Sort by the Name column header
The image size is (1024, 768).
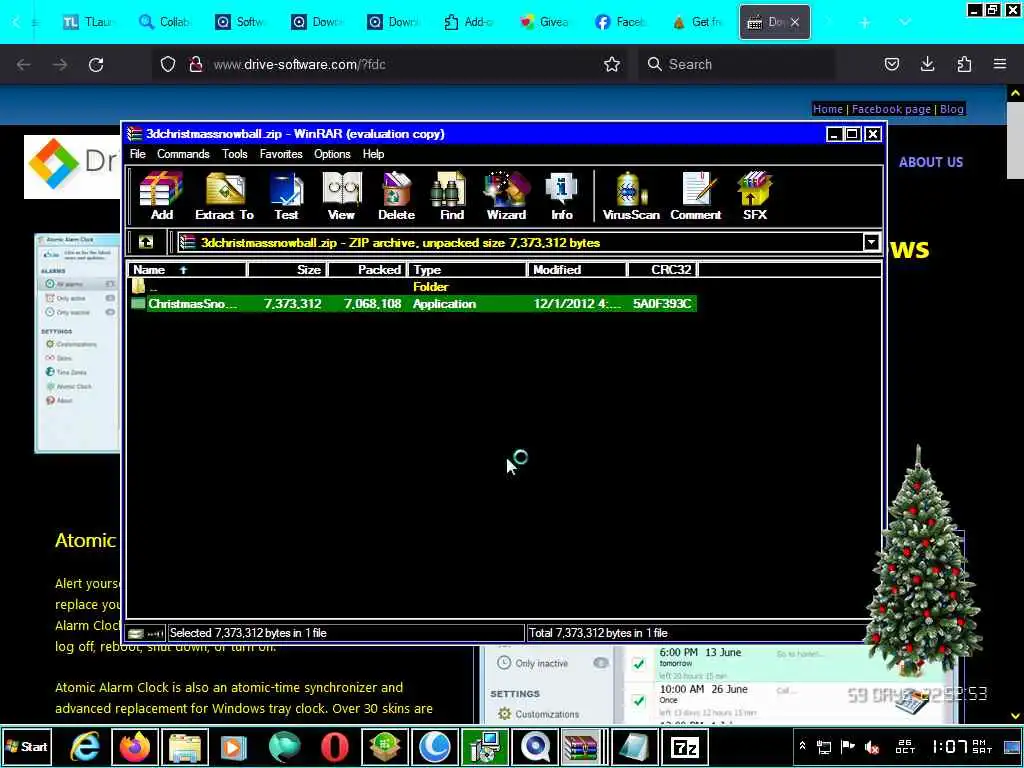click(x=187, y=270)
